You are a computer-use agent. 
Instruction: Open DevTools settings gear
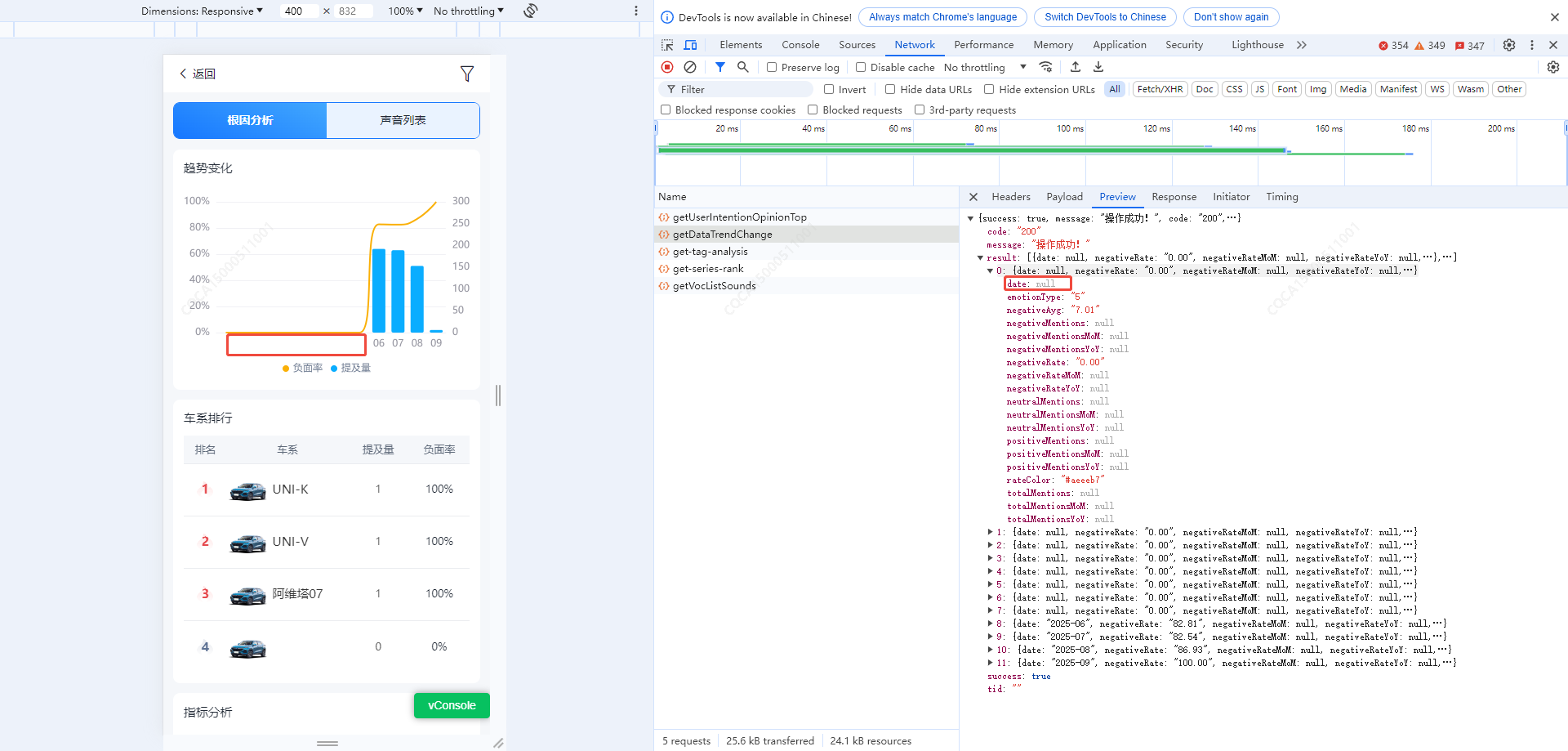pos(1509,45)
